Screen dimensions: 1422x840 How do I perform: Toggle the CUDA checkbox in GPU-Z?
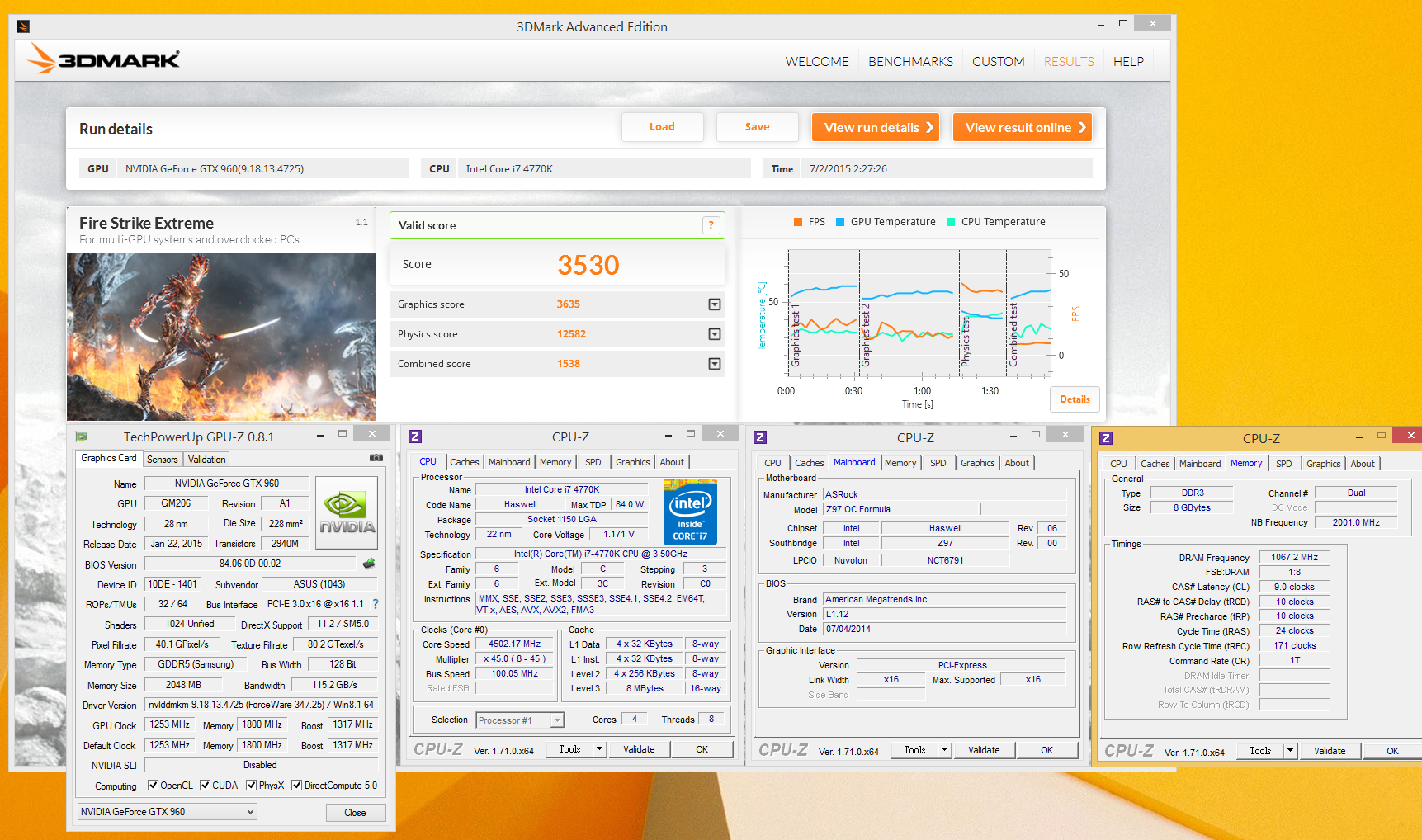click(x=205, y=786)
